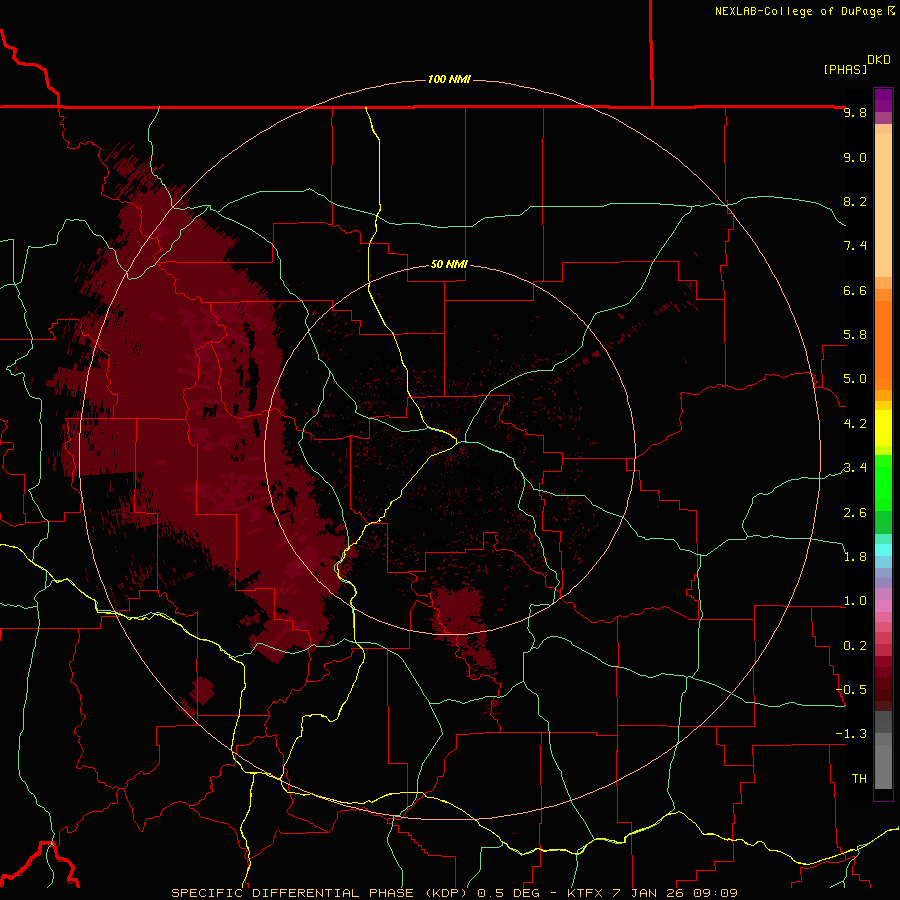Screen dimensions: 900x900
Task: Pick the large peach segment of the color bar
Action: click(883, 205)
